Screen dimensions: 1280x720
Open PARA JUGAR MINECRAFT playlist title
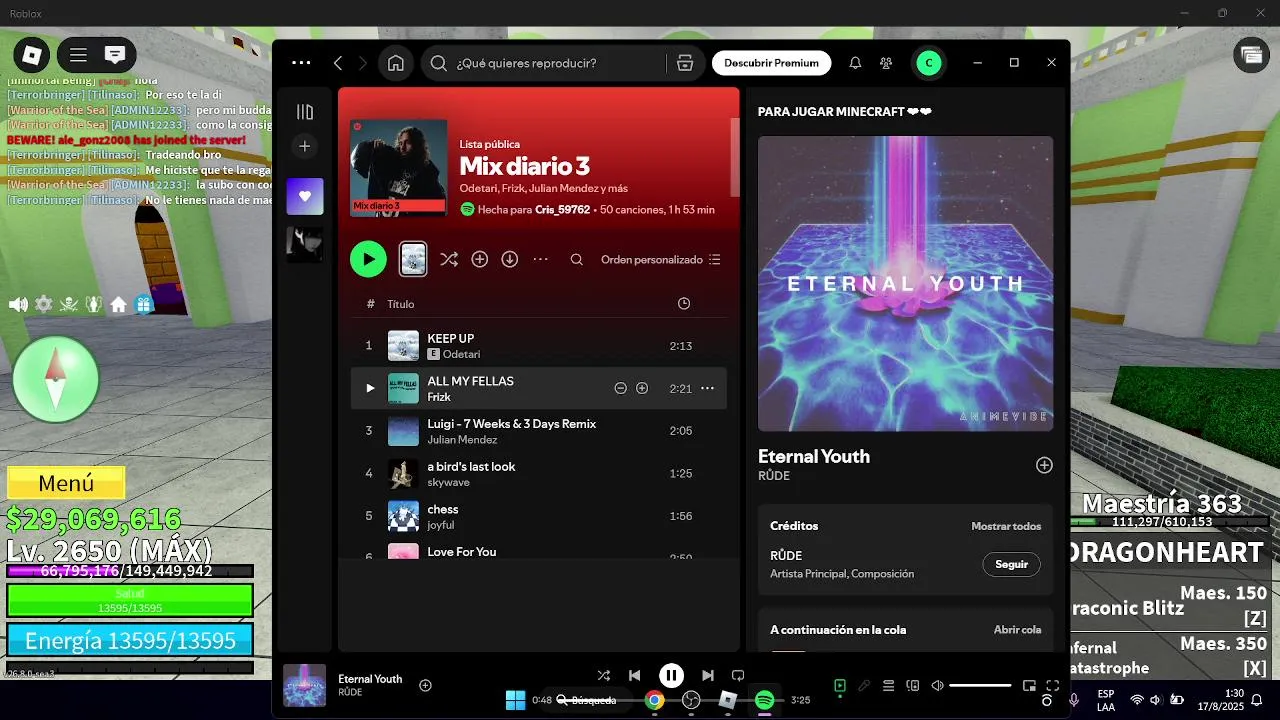coord(845,112)
